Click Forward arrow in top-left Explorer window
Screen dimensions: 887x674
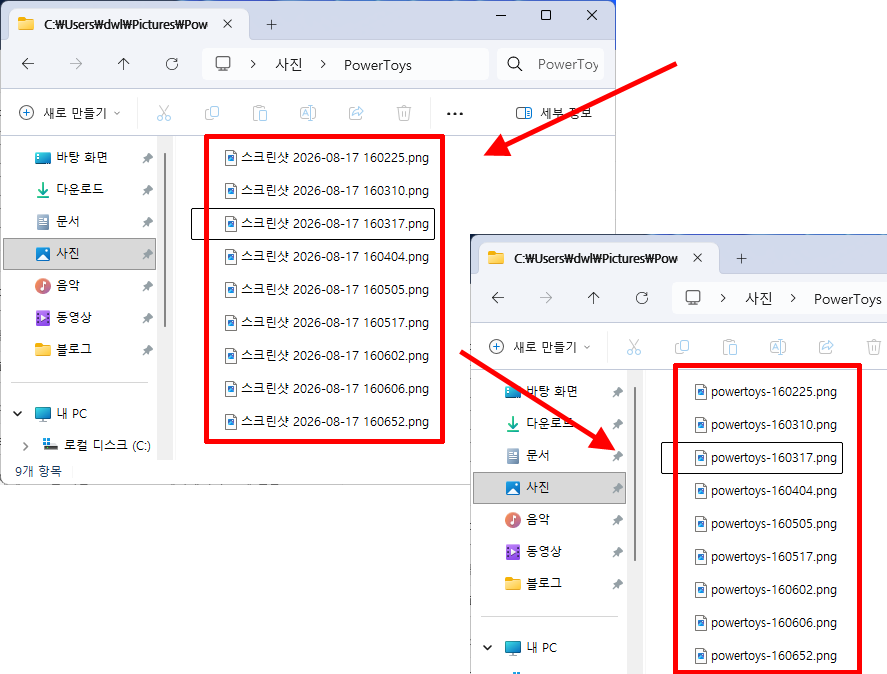[76, 64]
